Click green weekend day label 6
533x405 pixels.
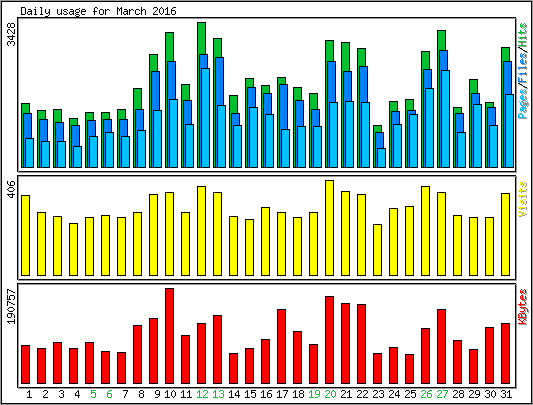(109, 394)
